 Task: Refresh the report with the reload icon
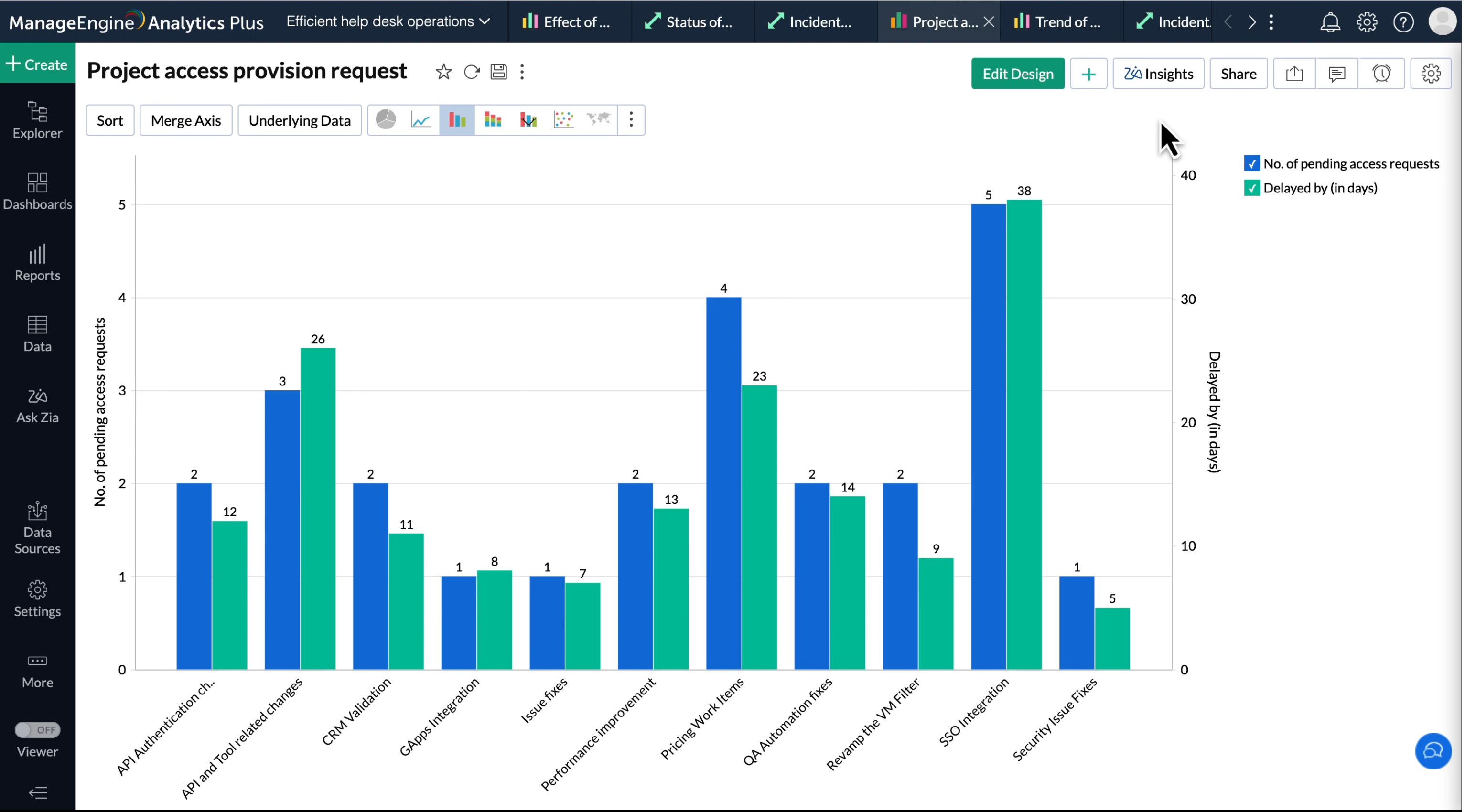coord(472,72)
